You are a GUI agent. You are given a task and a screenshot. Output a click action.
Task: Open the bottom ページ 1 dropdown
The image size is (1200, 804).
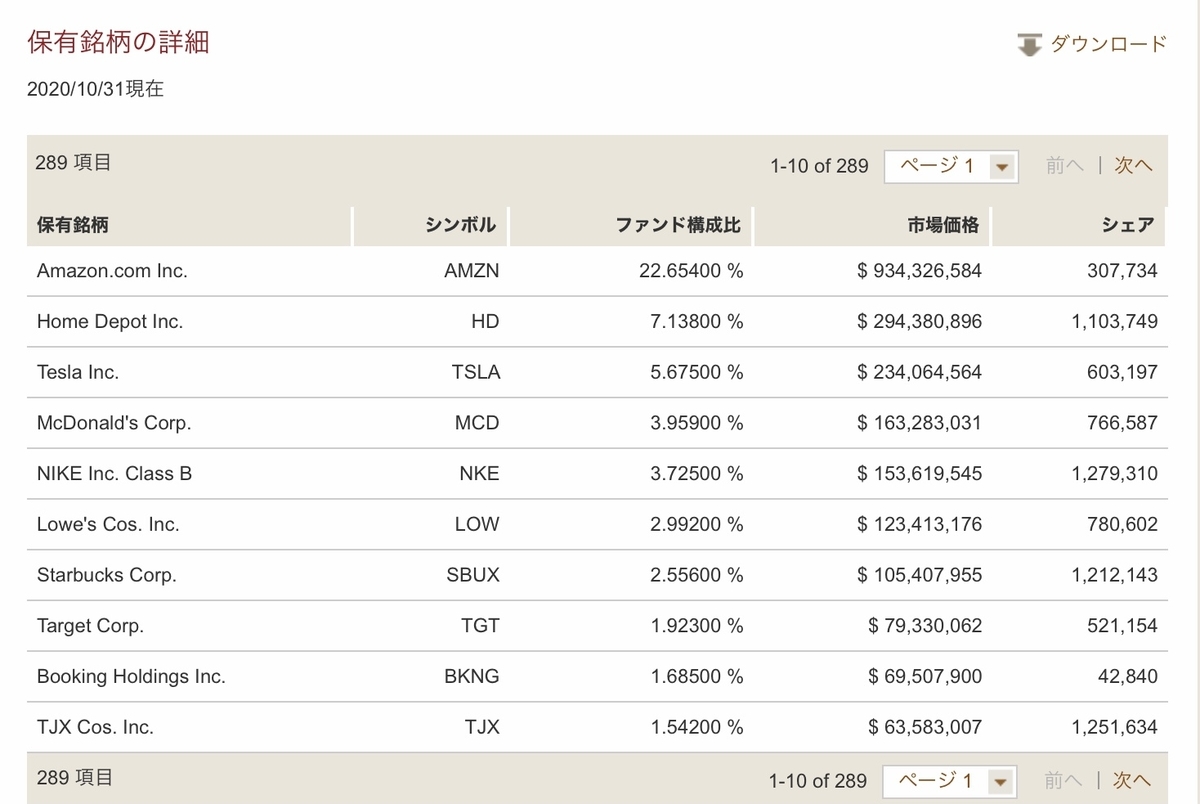950,781
